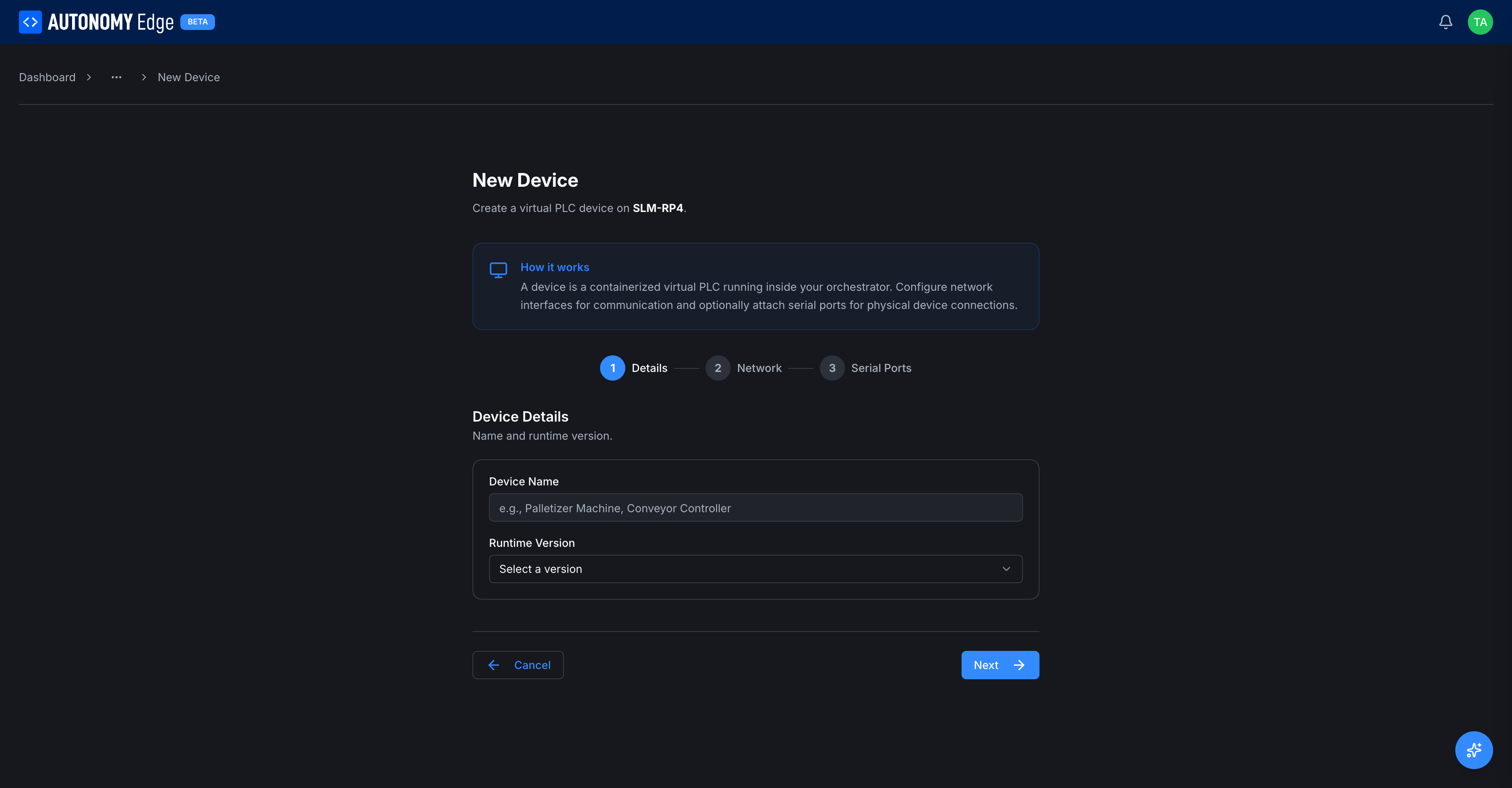This screenshot has height=788, width=1512.
Task: Click the Autonomy Edge logo icon
Action: [x=30, y=22]
